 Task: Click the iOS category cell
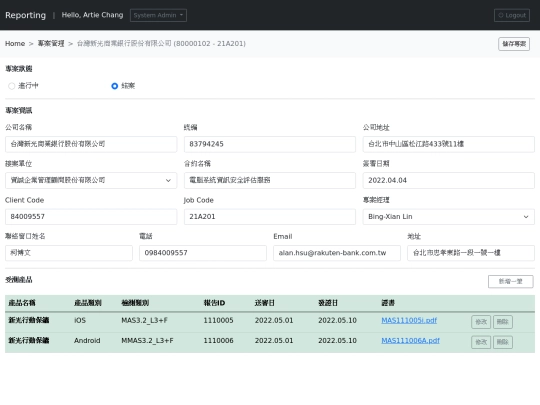coord(80,320)
